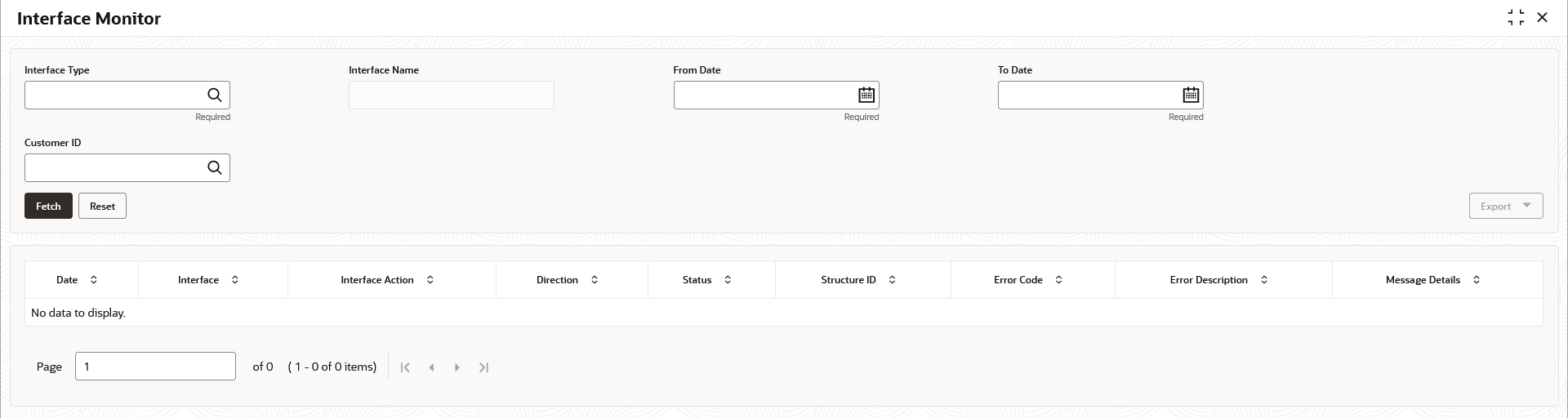Go to previous page of results
The height and width of the screenshot is (418, 1568).
coord(431,367)
